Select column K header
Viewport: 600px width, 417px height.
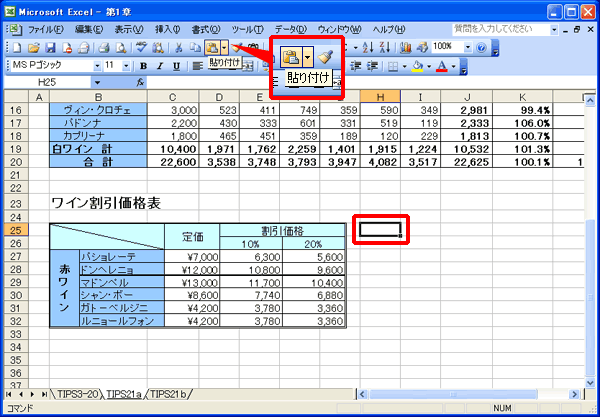[x=523, y=97]
